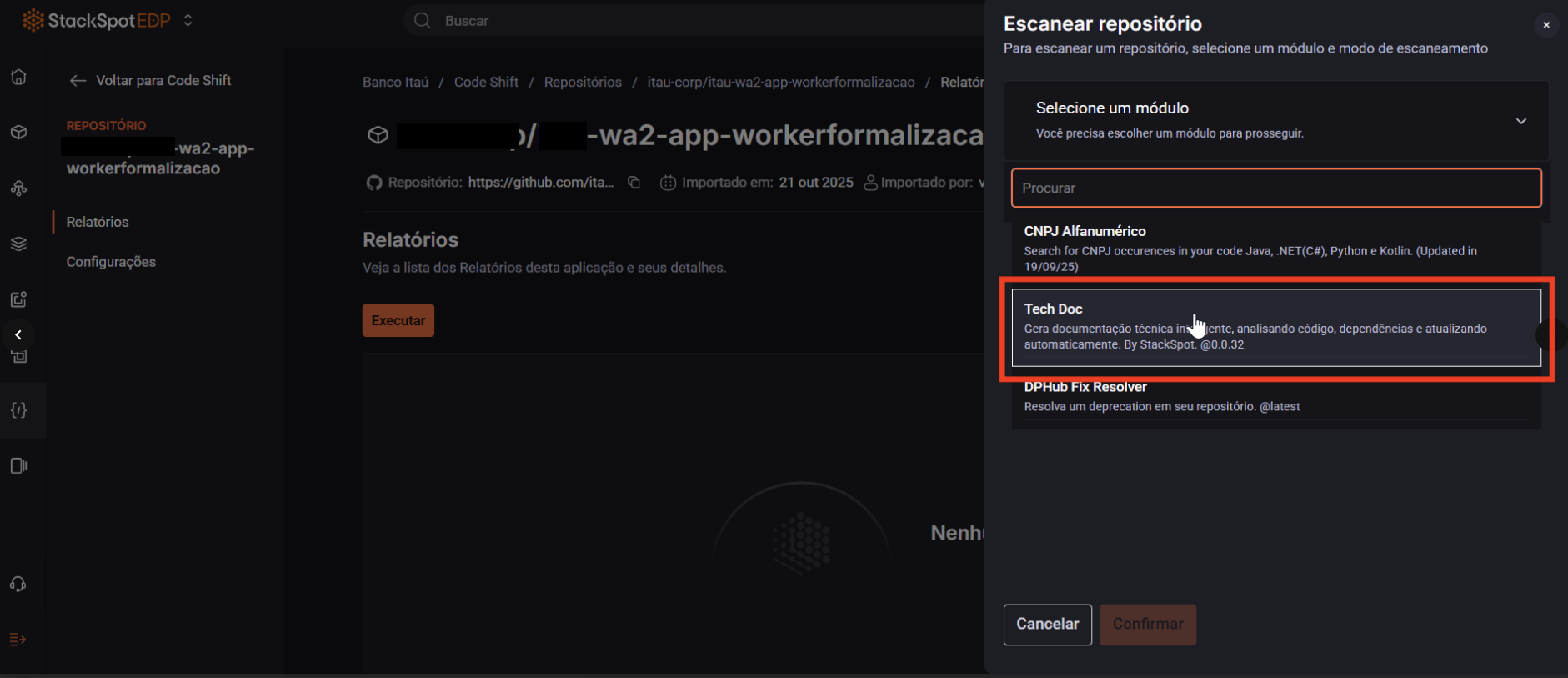Open Configurações in the side menu
The image size is (1568, 678).
[111, 262]
